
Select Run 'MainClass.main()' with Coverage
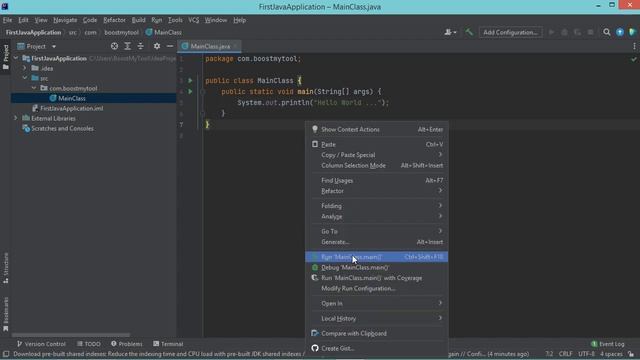pyautogui.click(x=376, y=278)
